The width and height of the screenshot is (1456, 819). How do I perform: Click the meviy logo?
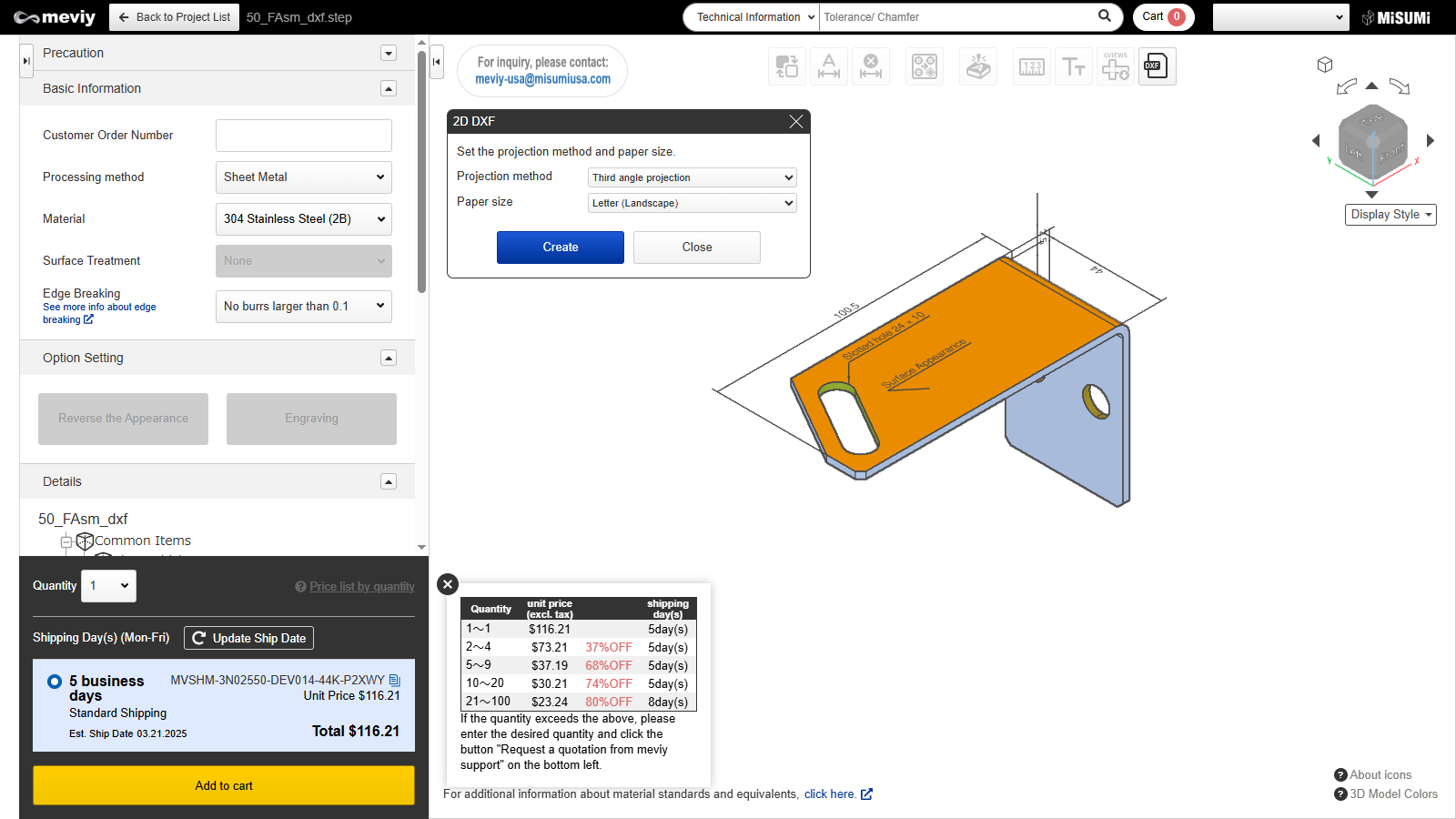tap(55, 17)
